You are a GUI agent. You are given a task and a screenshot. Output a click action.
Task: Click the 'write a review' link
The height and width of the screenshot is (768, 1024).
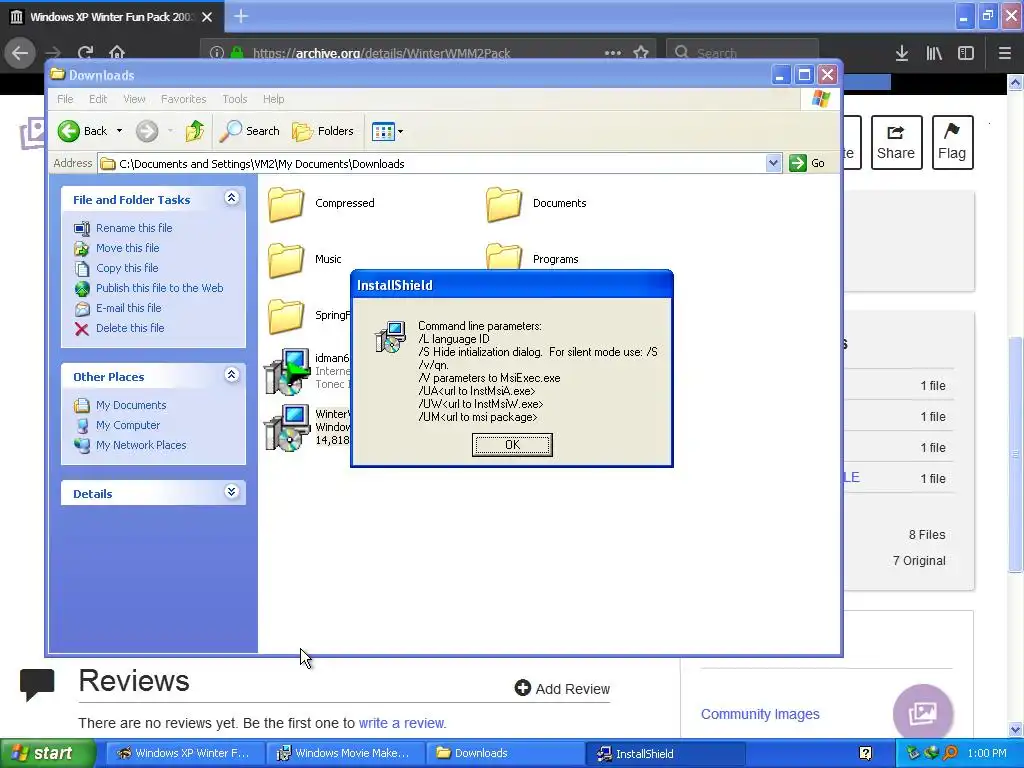click(402, 723)
